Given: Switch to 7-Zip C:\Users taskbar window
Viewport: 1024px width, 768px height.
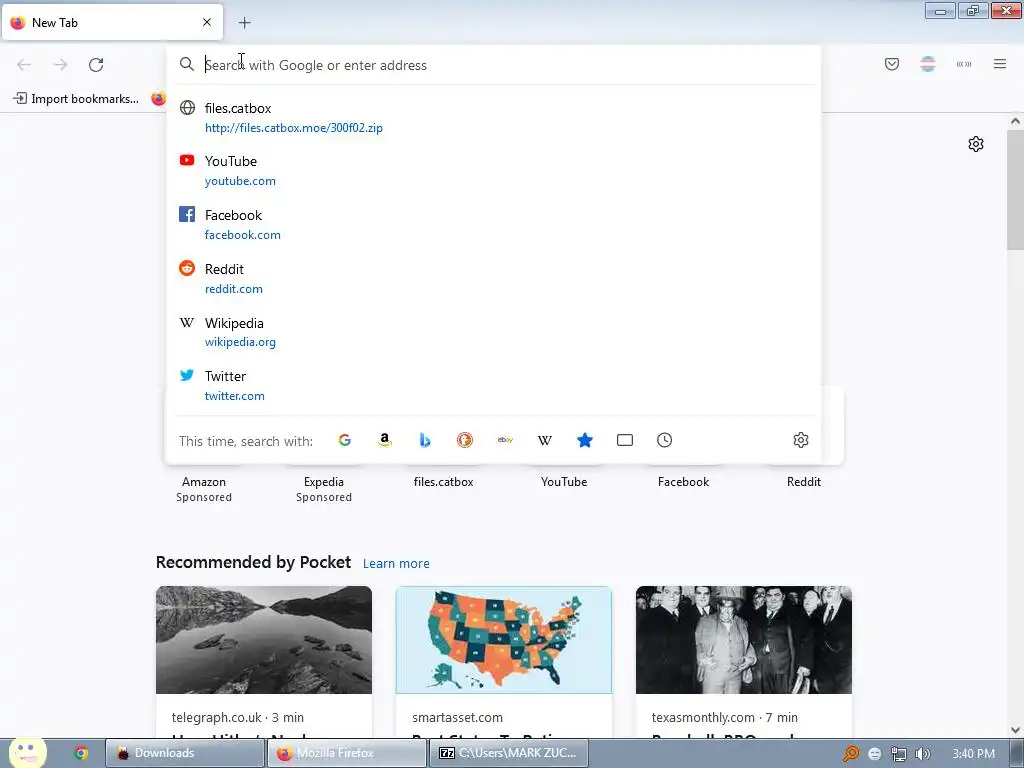Looking at the screenshot, I should pos(509,753).
